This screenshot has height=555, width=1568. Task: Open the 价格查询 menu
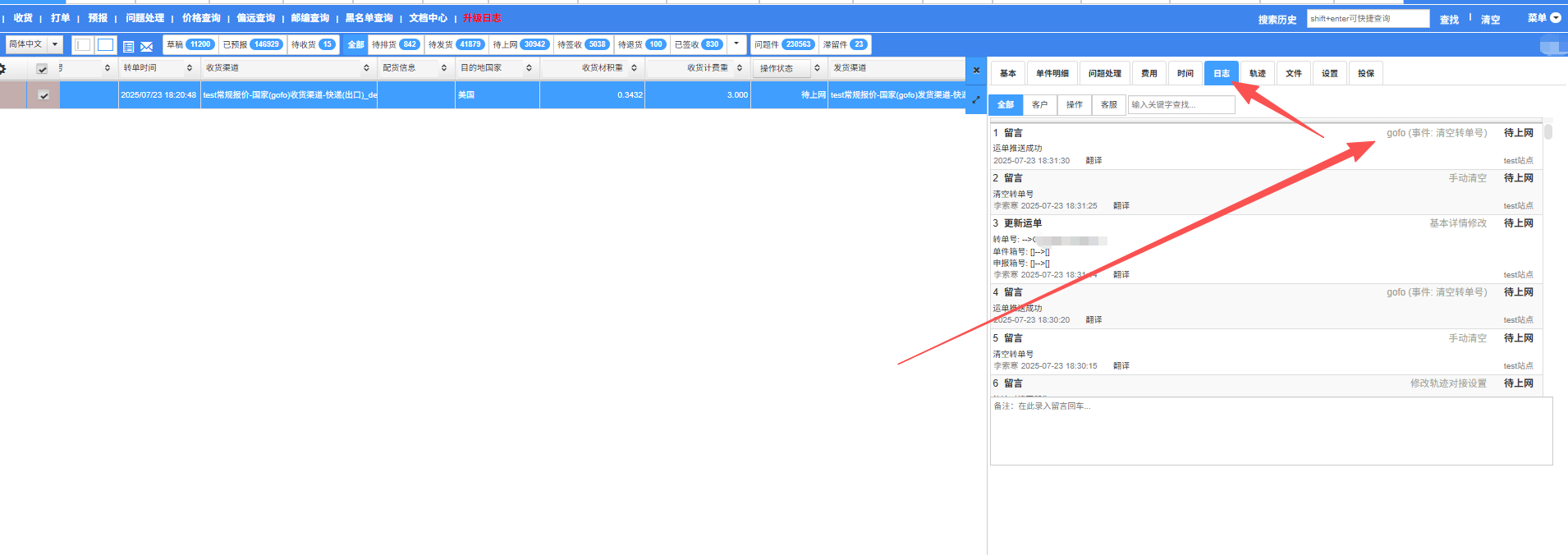[201, 18]
